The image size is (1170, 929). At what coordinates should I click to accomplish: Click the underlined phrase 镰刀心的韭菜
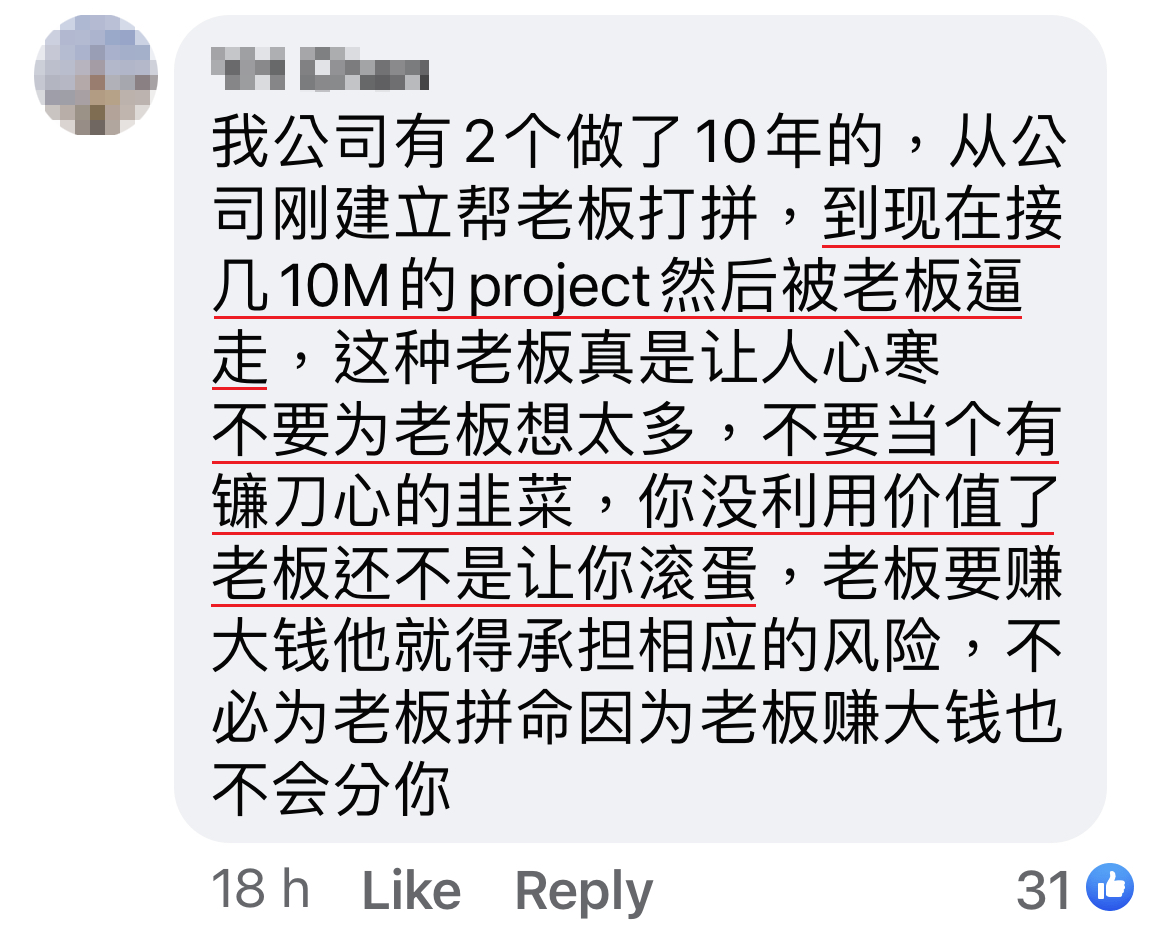coord(392,501)
